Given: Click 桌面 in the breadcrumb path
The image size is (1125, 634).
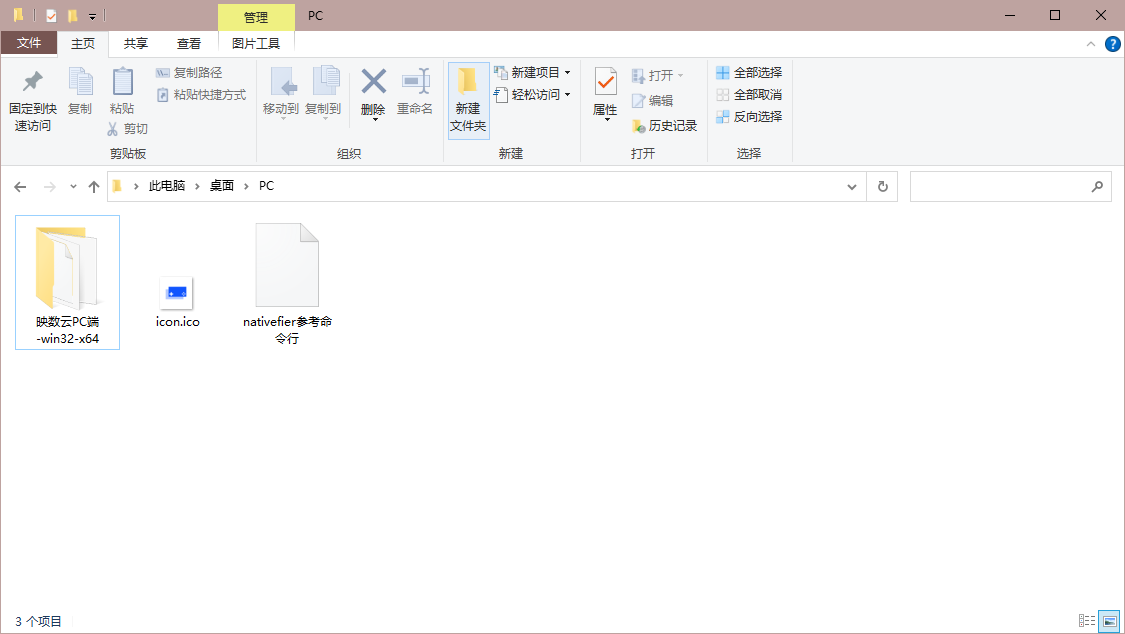Looking at the screenshot, I should click(221, 186).
